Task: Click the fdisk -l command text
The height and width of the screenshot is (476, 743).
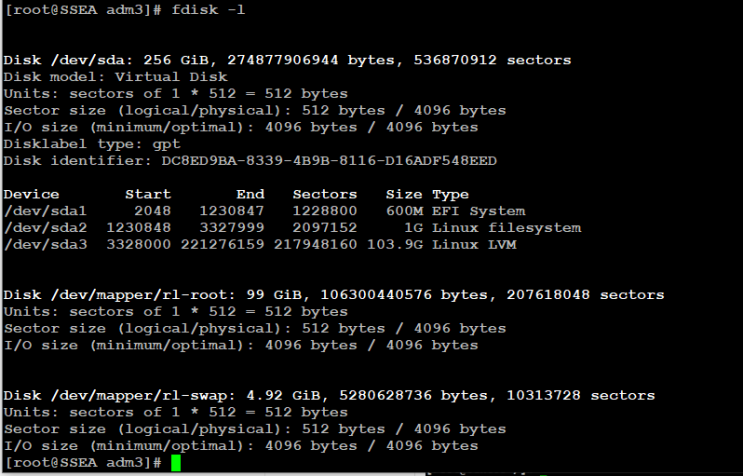Action: point(209,9)
